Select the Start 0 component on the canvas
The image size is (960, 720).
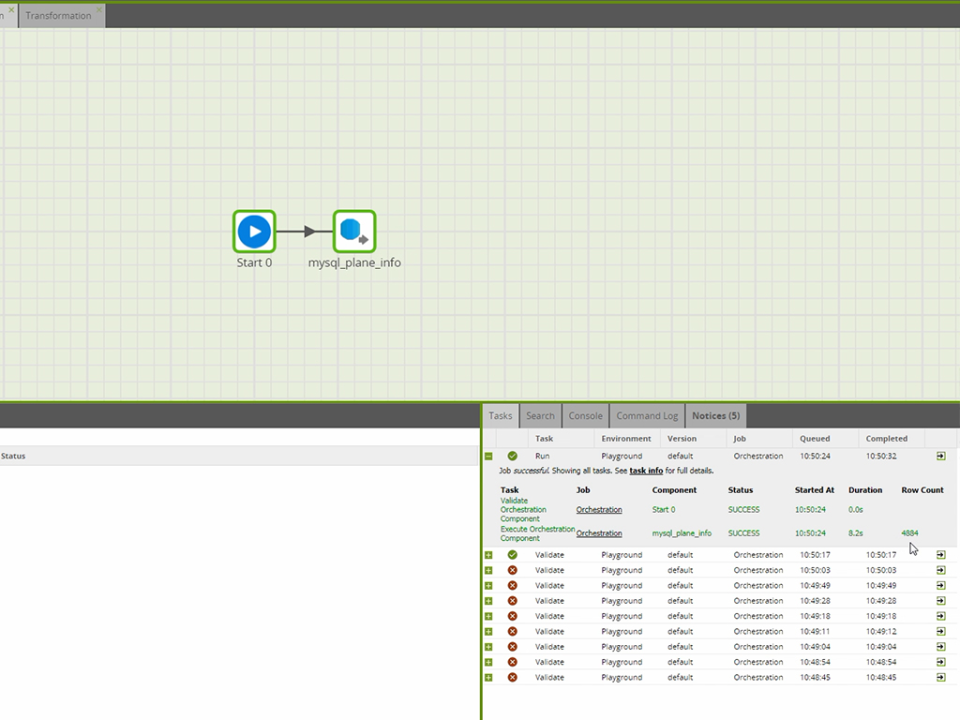[x=253, y=231]
